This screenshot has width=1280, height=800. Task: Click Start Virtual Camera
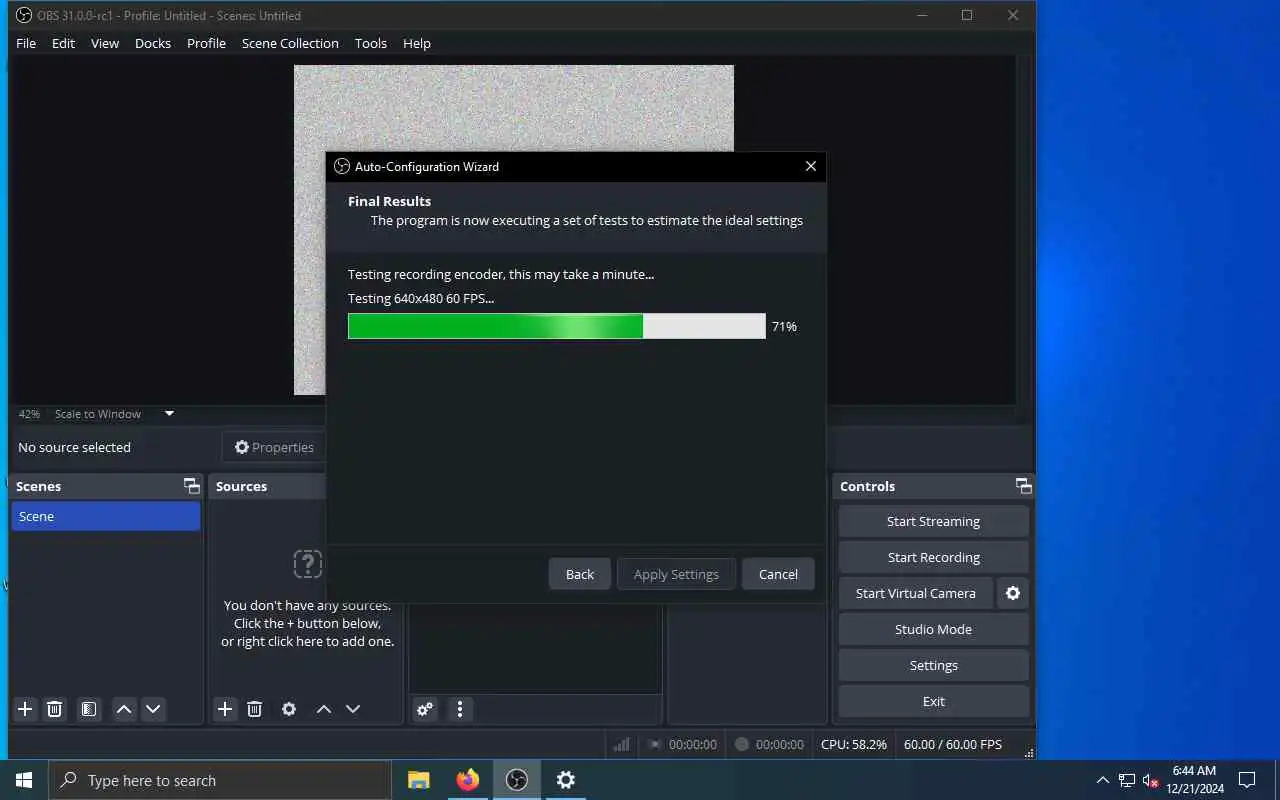916,593
